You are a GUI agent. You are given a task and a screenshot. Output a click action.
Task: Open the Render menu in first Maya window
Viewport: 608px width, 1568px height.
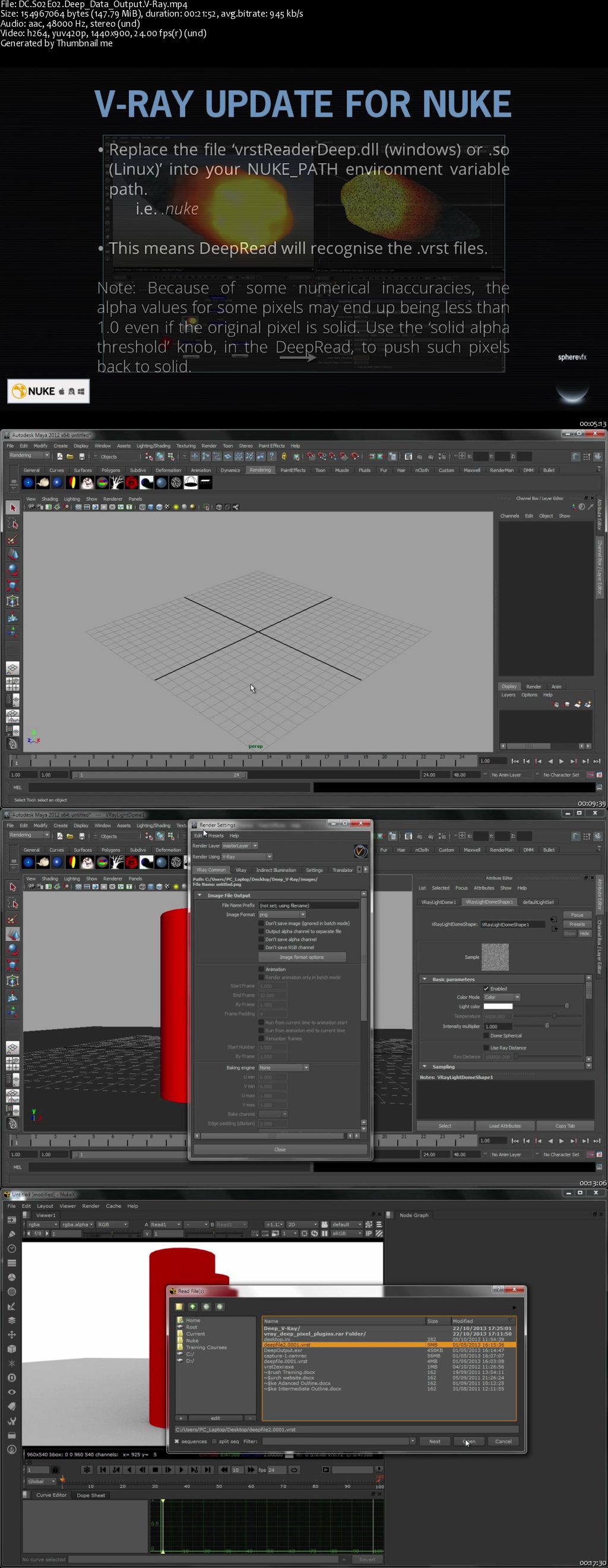coord(209,446)
